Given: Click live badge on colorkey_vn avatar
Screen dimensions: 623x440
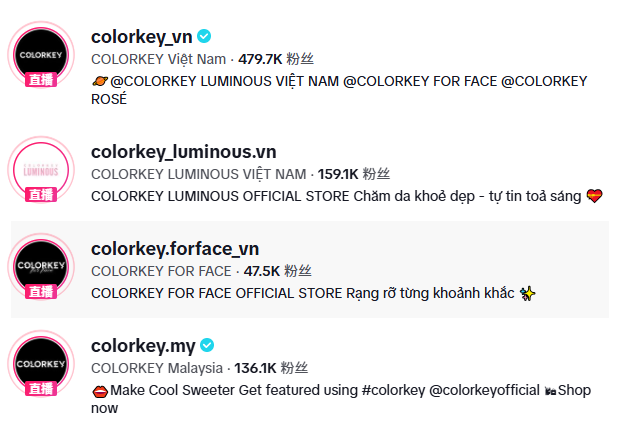Looking at the screenshot, I should pyautogui.click(x=41, y=80).
